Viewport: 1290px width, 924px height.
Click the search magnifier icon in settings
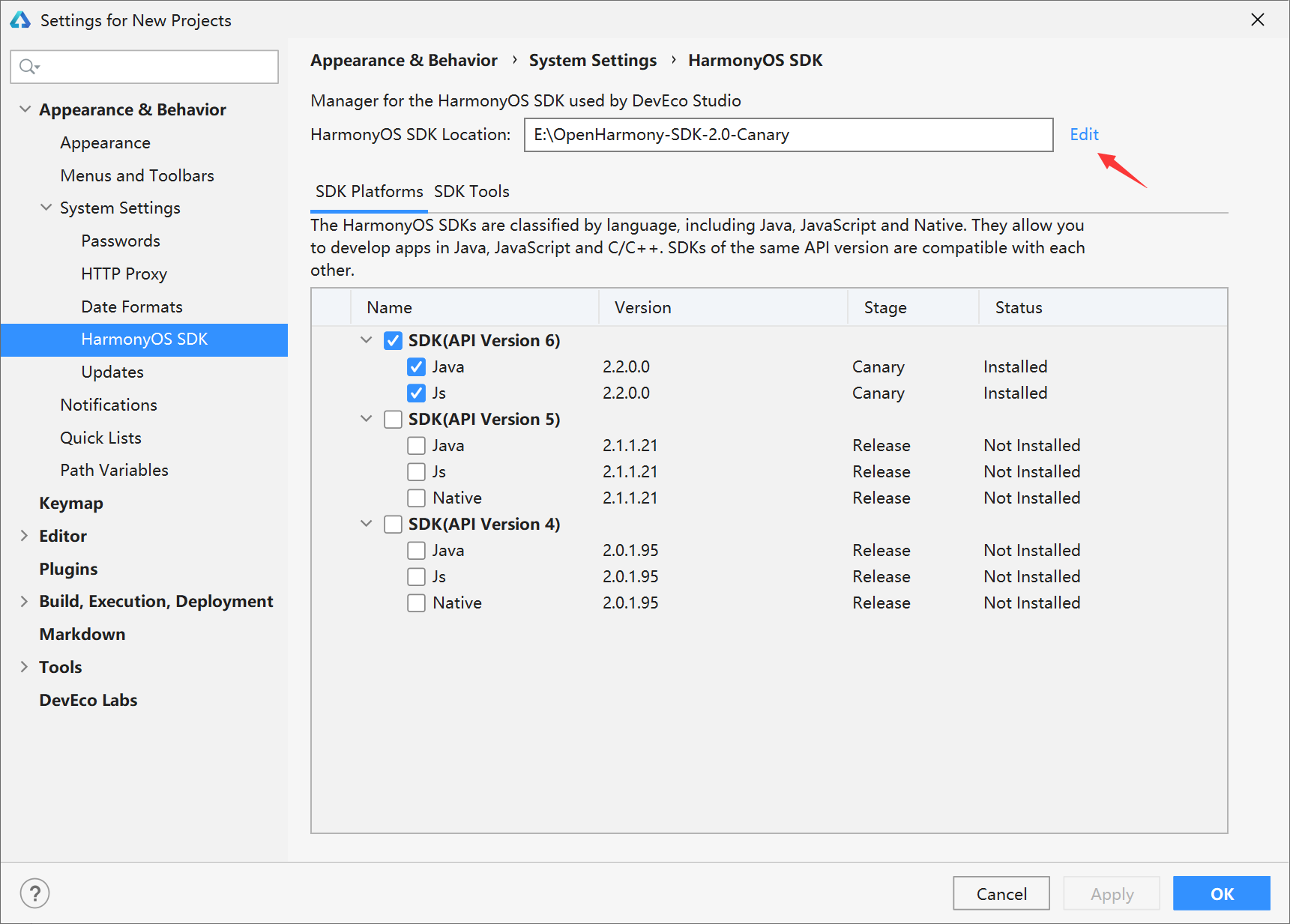29,67
